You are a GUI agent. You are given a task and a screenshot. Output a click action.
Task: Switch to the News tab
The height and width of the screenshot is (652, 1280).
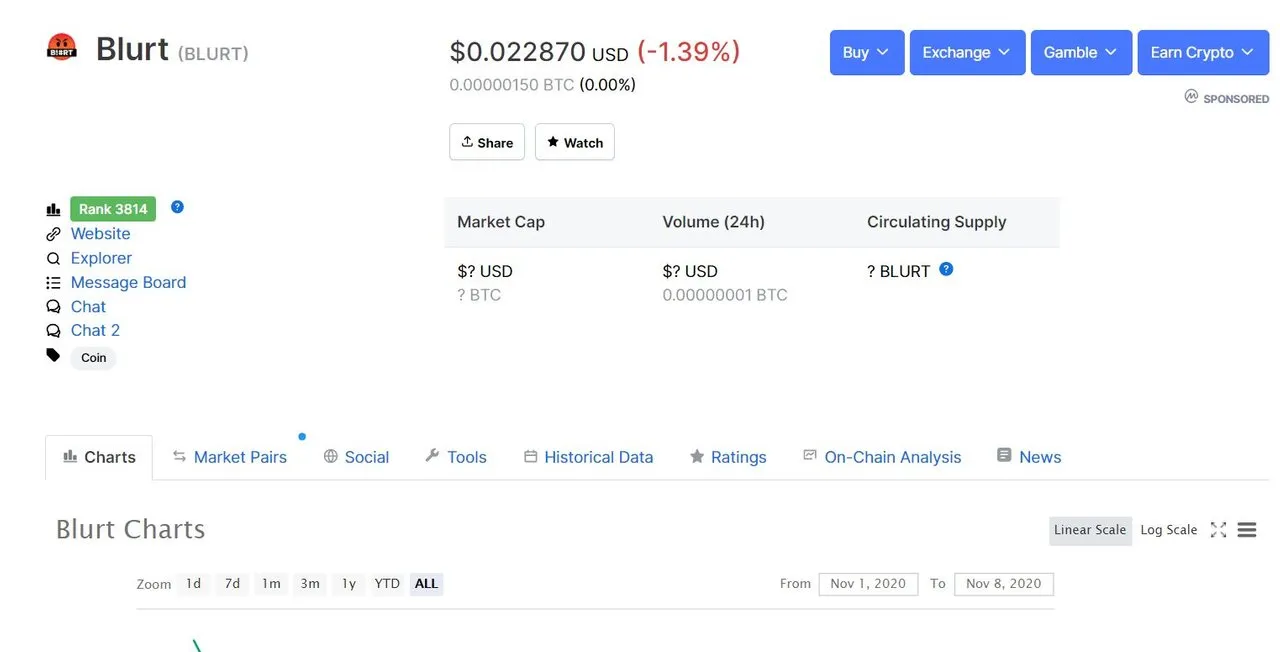click(1029, 457)
